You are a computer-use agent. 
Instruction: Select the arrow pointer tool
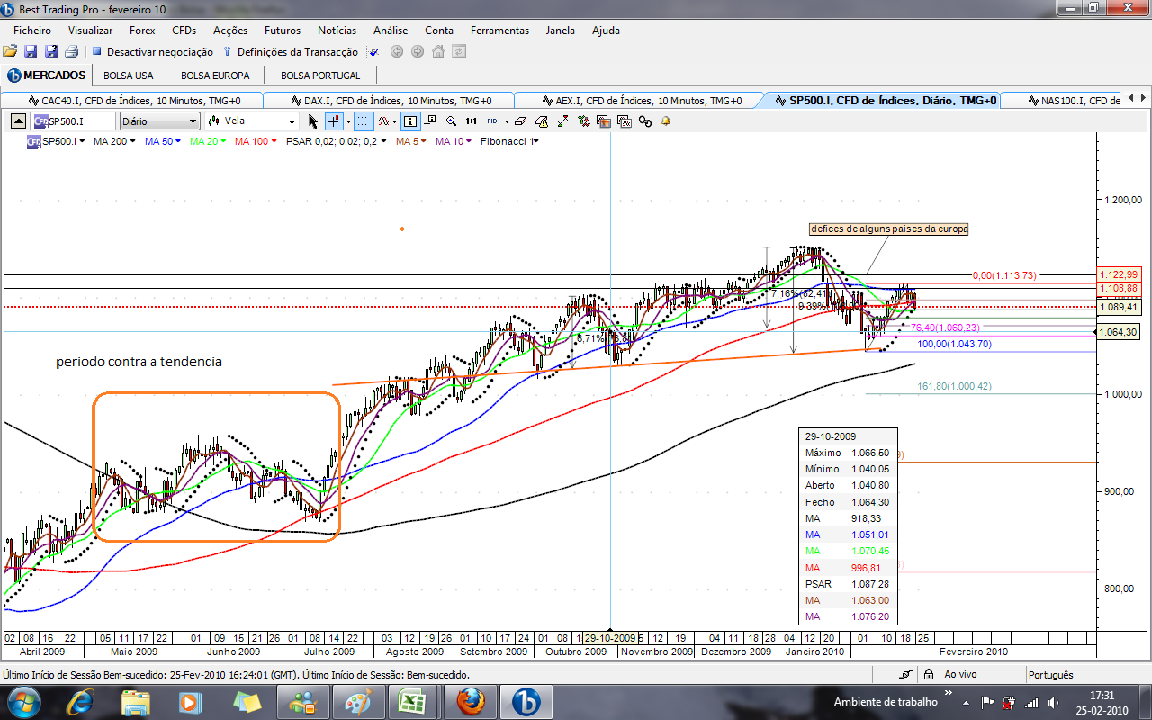[x=314, y=121]
